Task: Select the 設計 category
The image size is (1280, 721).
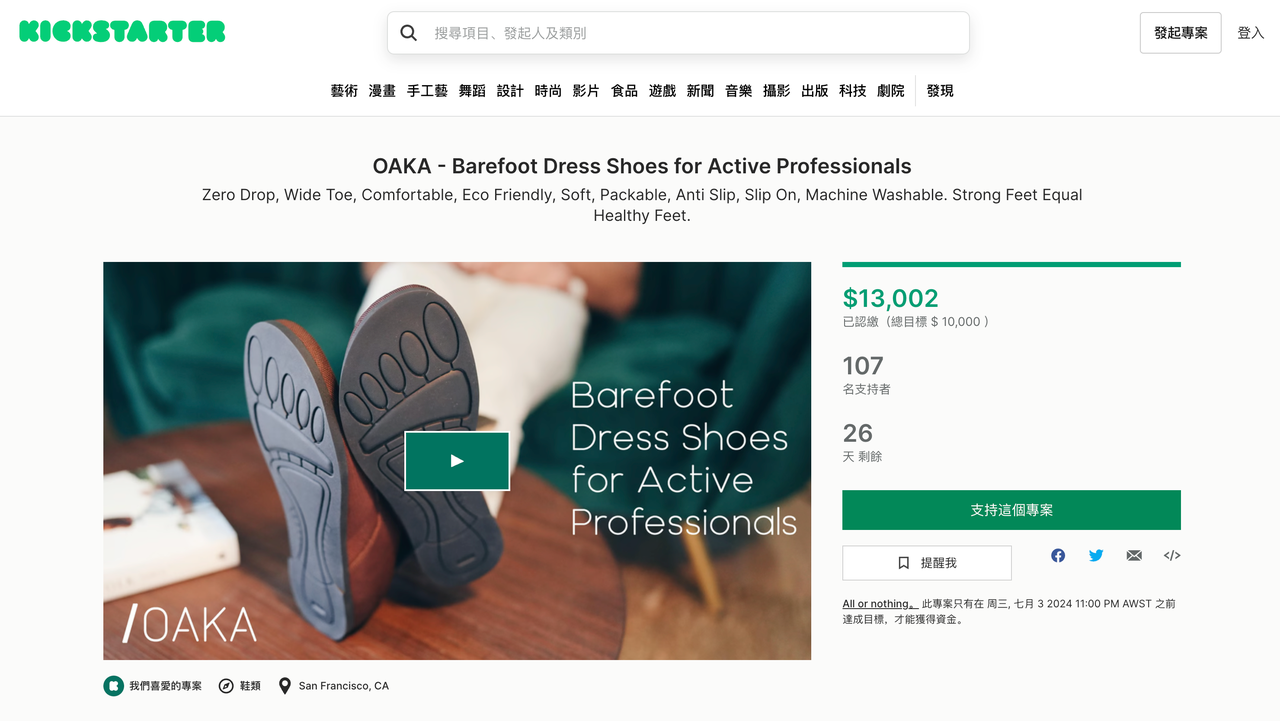Action: click(510, 91)
